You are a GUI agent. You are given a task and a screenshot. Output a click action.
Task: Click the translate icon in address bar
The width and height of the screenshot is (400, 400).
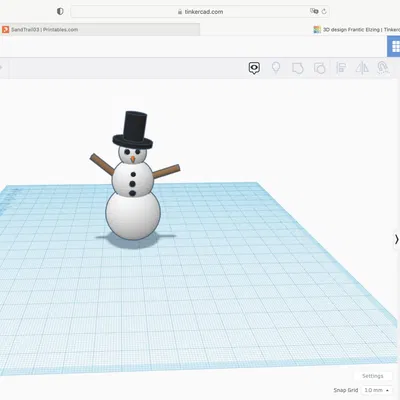tap(314, 11)
